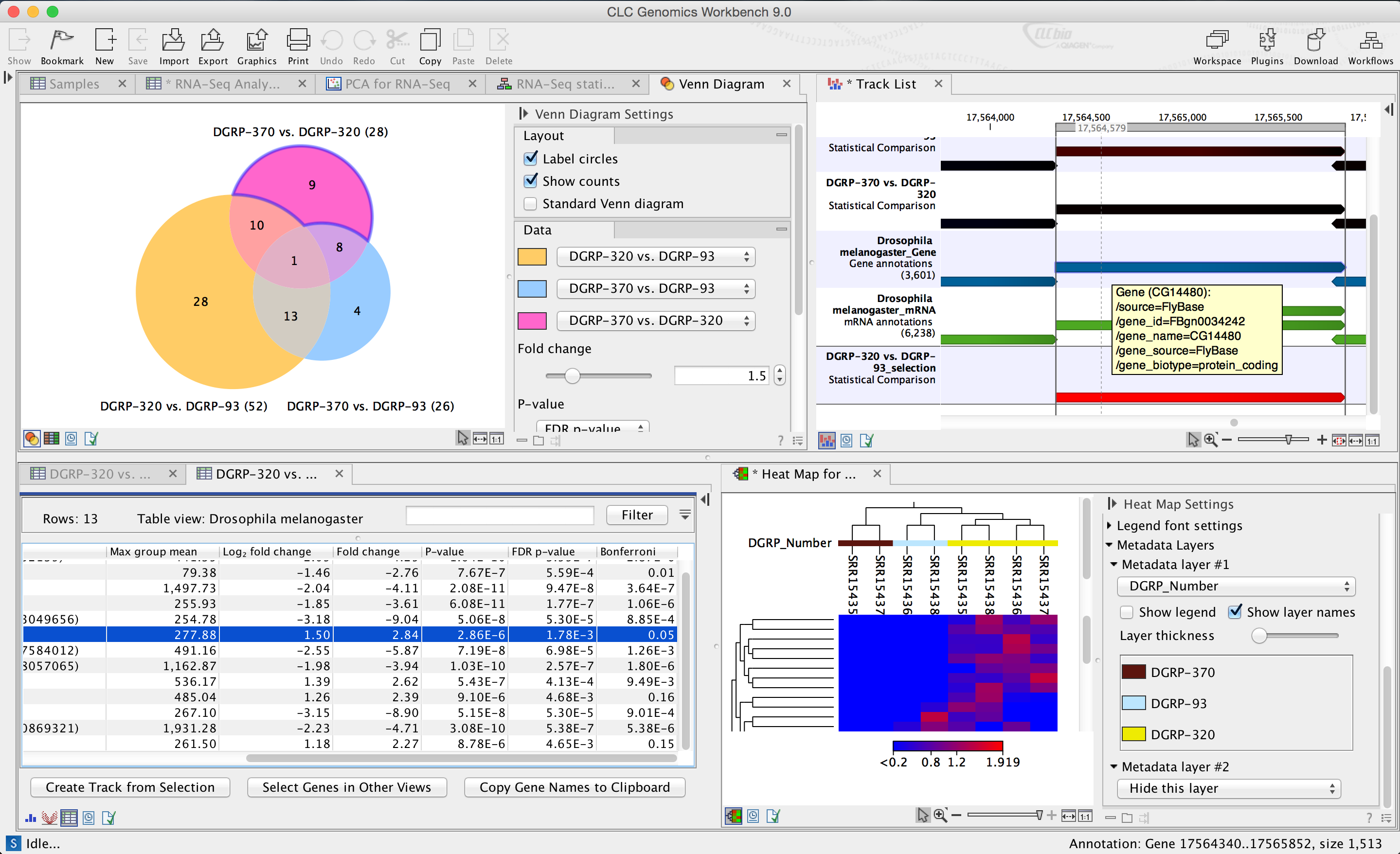Toggle Show layer names checkbox
The height and width of the screenshot is (854, 1400).
coord(1234,612)
